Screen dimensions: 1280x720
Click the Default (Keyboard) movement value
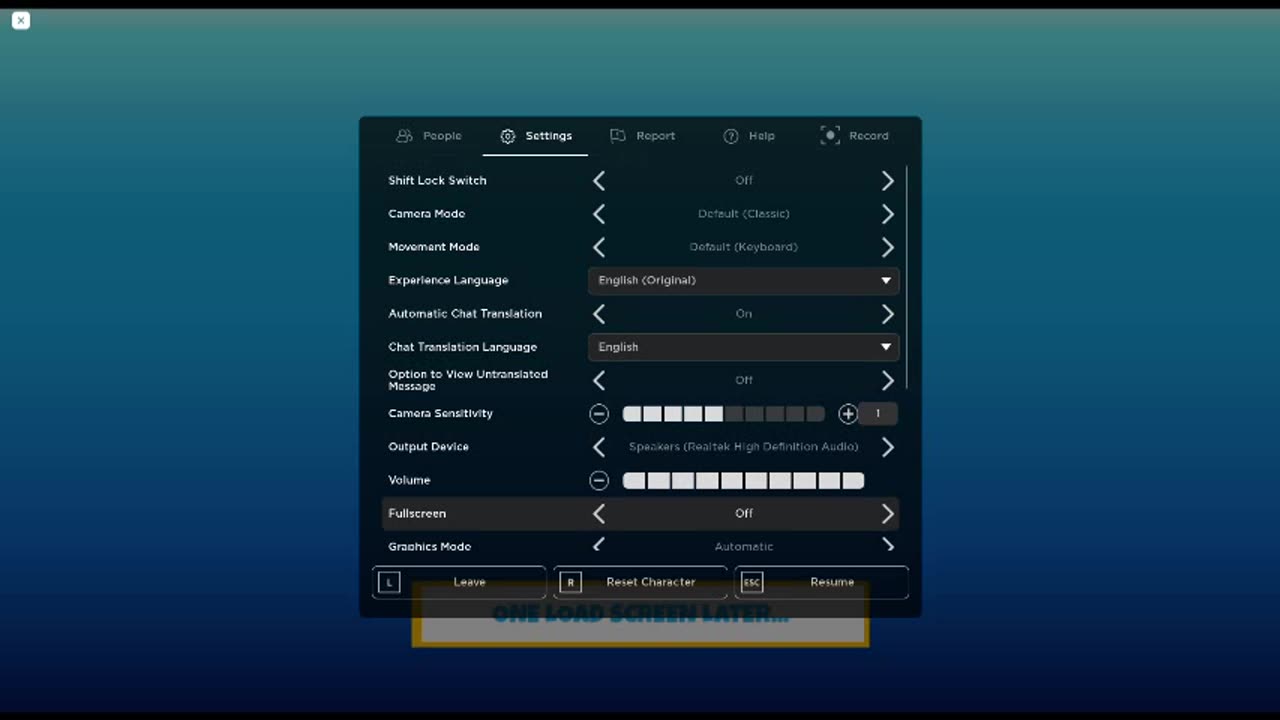tap(743, 247)
